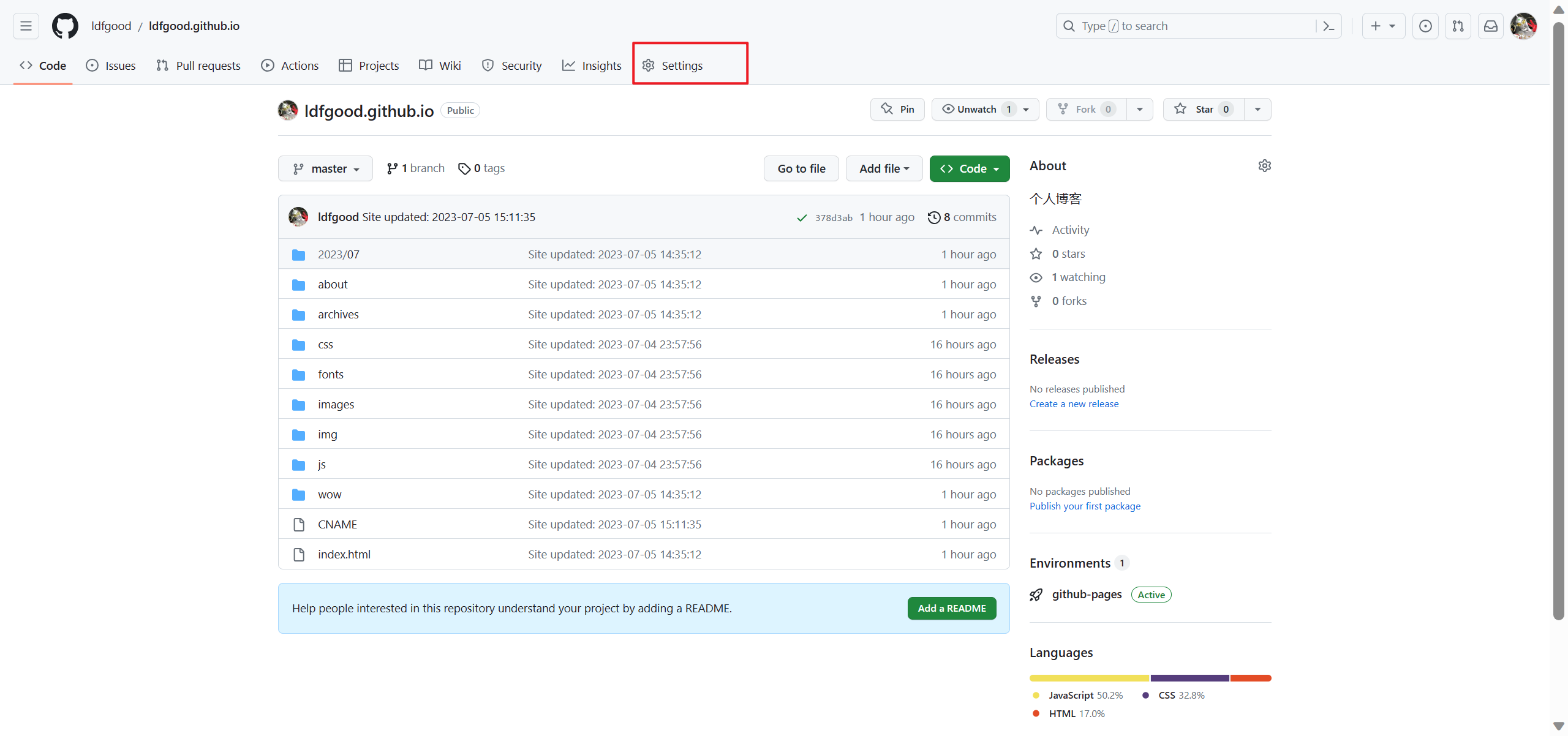The width and height of the screenshot is (1568, 736).
Task: Open the img folder
Action: coord(328,435)
